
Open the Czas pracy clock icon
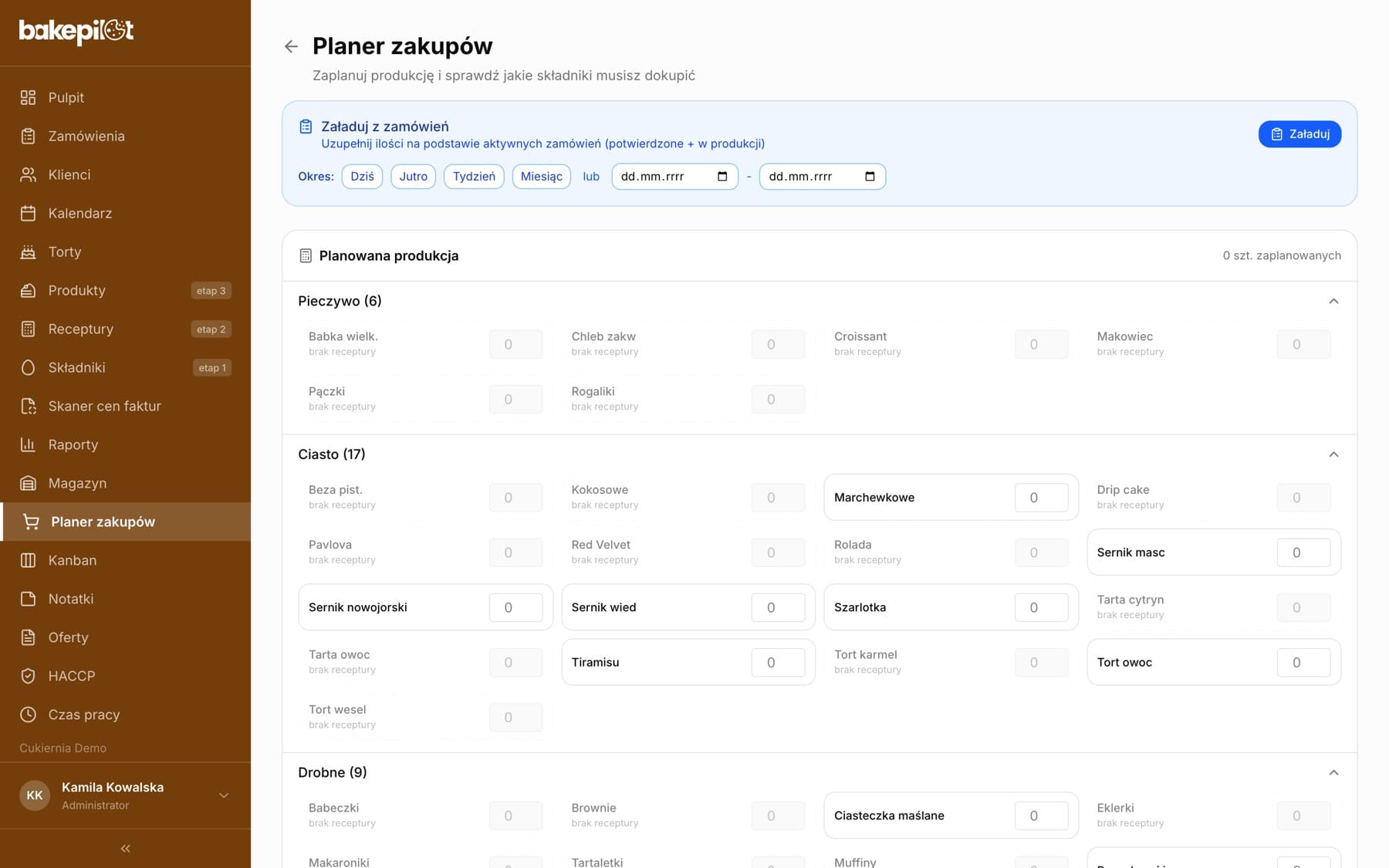29,714
